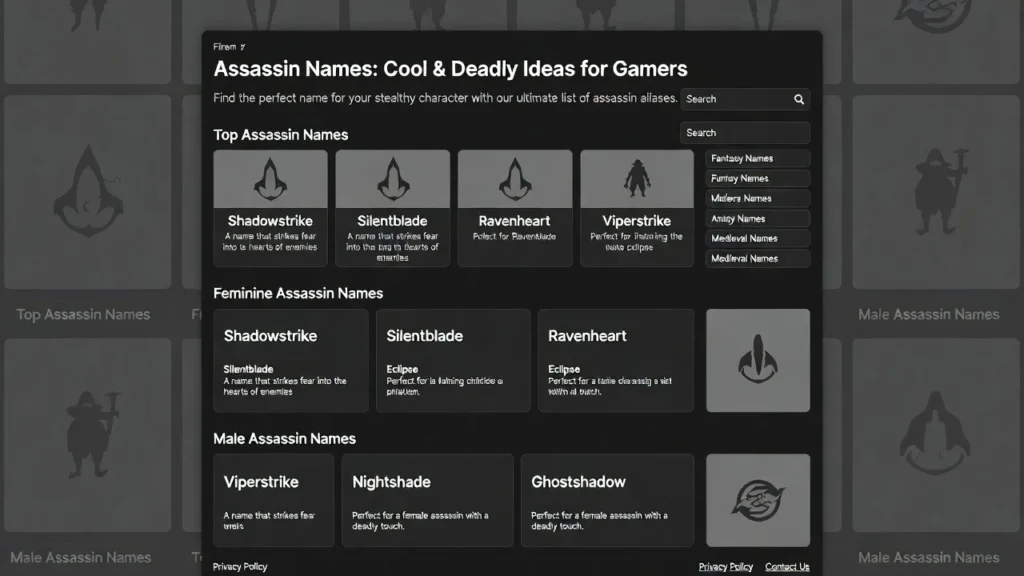Select the Modern Names category

coord(757,198)
